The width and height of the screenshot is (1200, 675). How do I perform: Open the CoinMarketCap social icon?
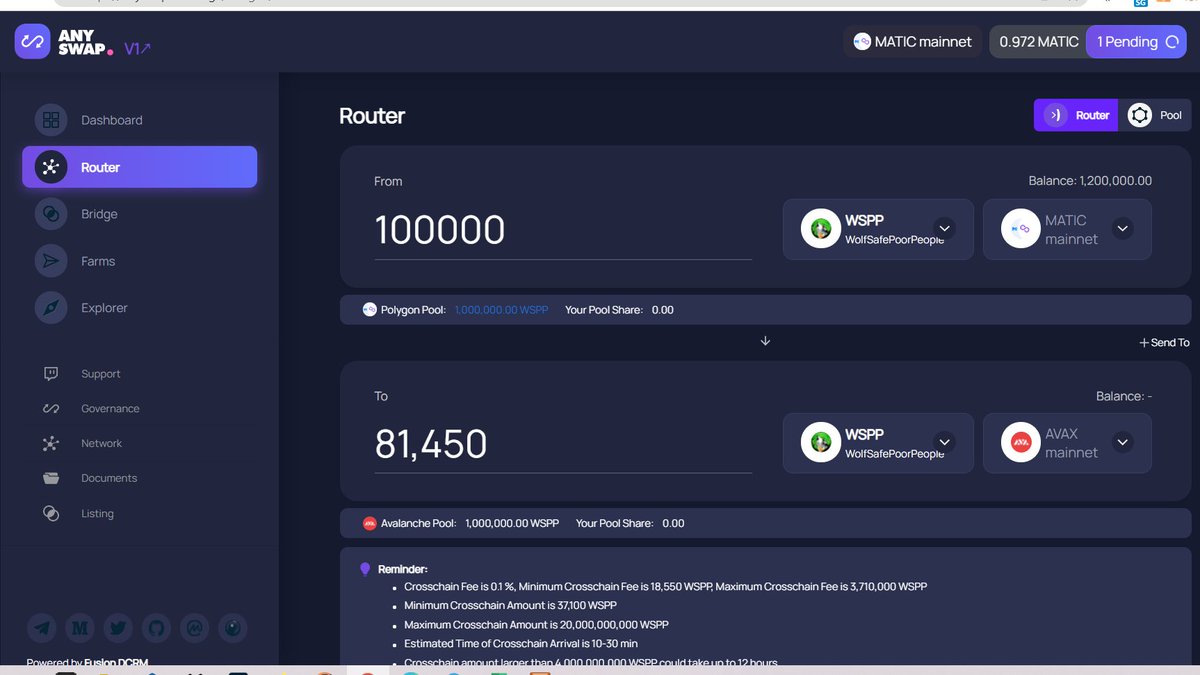point(194,628)
